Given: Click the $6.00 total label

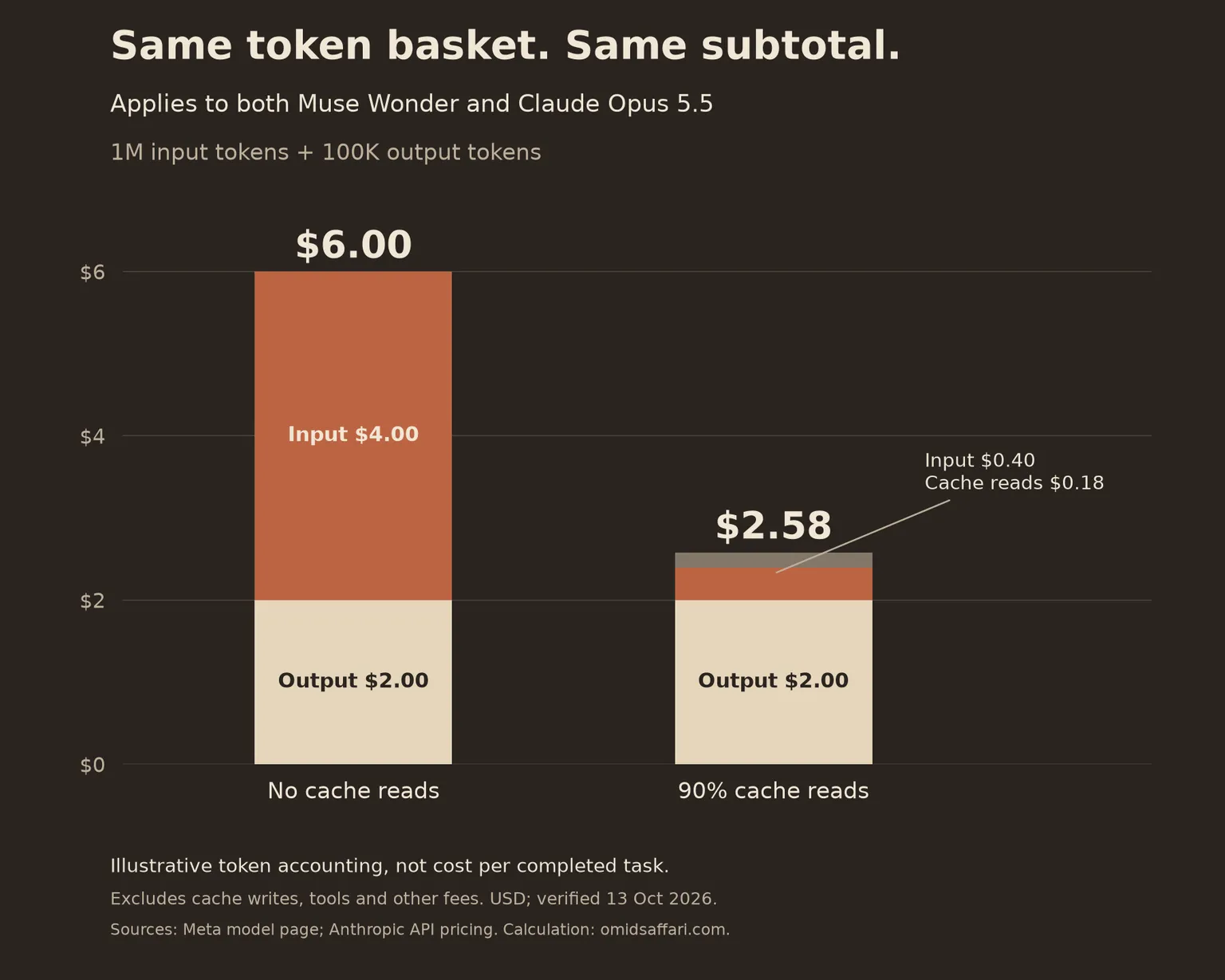Looking at the screenshot, I should pyautogui.click(x=353, y=245).
